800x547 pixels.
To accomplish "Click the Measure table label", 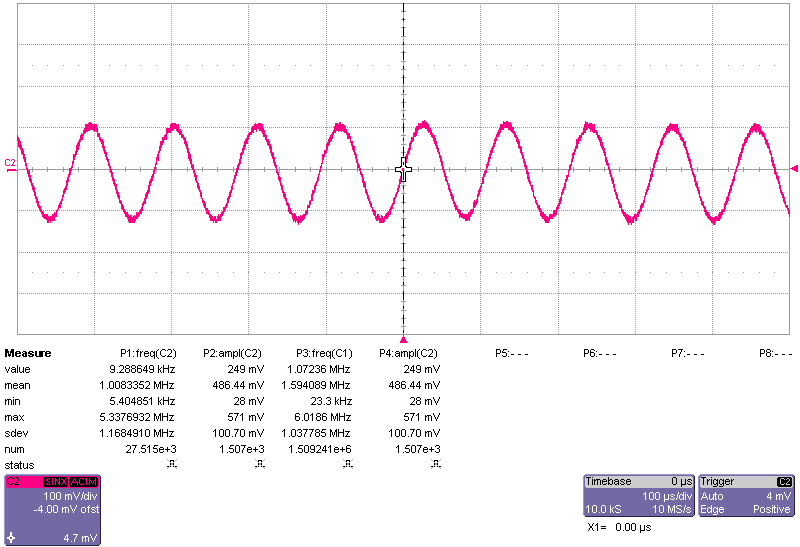I will (28, 353).
